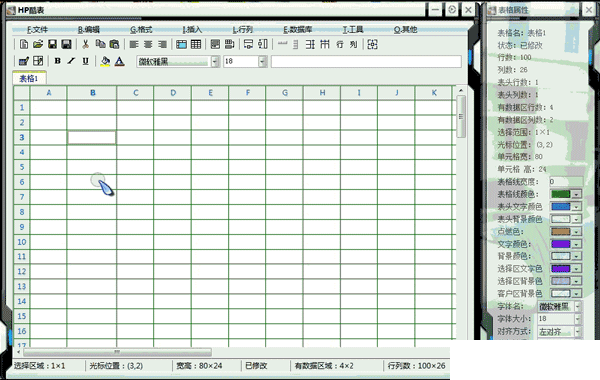
Task: Select column H header
Action: (322, 93)
